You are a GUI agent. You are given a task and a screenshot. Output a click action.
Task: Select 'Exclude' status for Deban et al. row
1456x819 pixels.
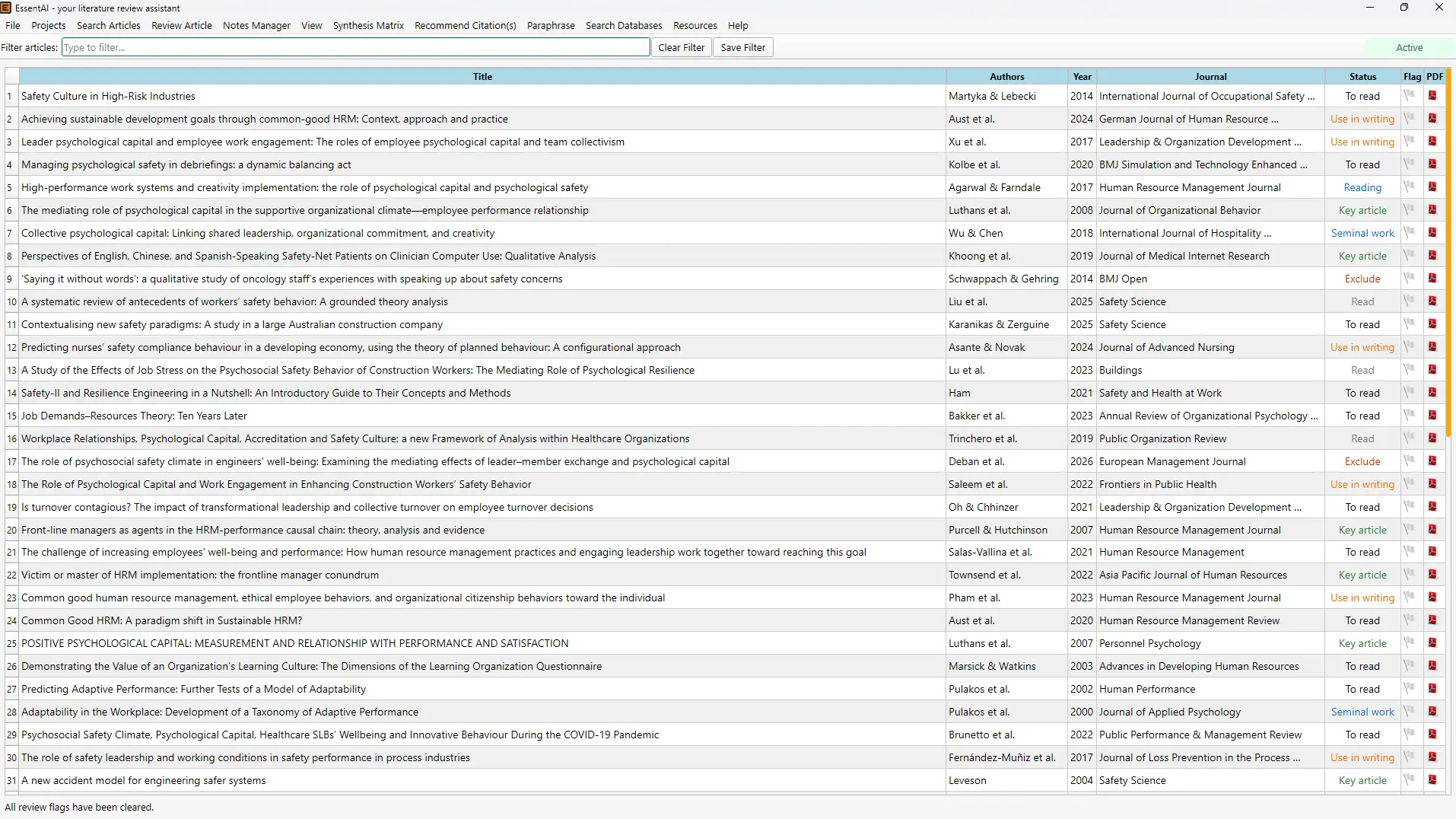click(x=1362, y=461)
